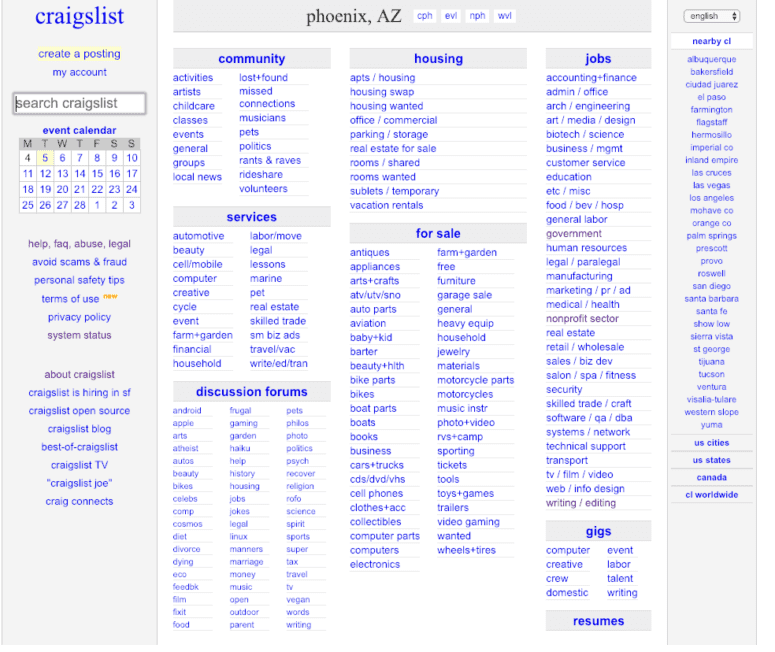The width and height of the screenshot is (775, 652).
Task: Open the domestic gigs link
Action: tap(567, 593)
